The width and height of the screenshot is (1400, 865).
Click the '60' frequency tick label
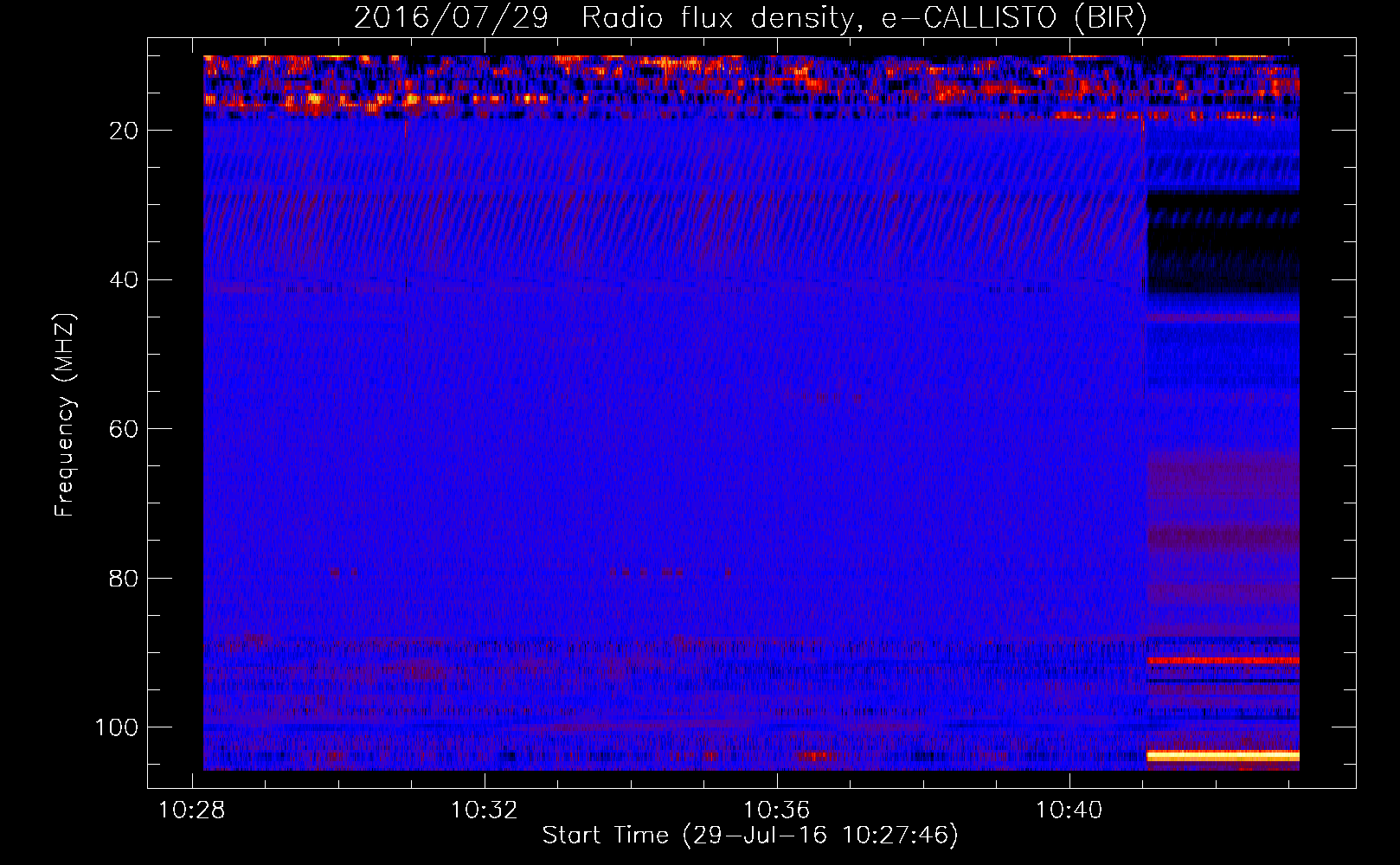coord(125,430)
